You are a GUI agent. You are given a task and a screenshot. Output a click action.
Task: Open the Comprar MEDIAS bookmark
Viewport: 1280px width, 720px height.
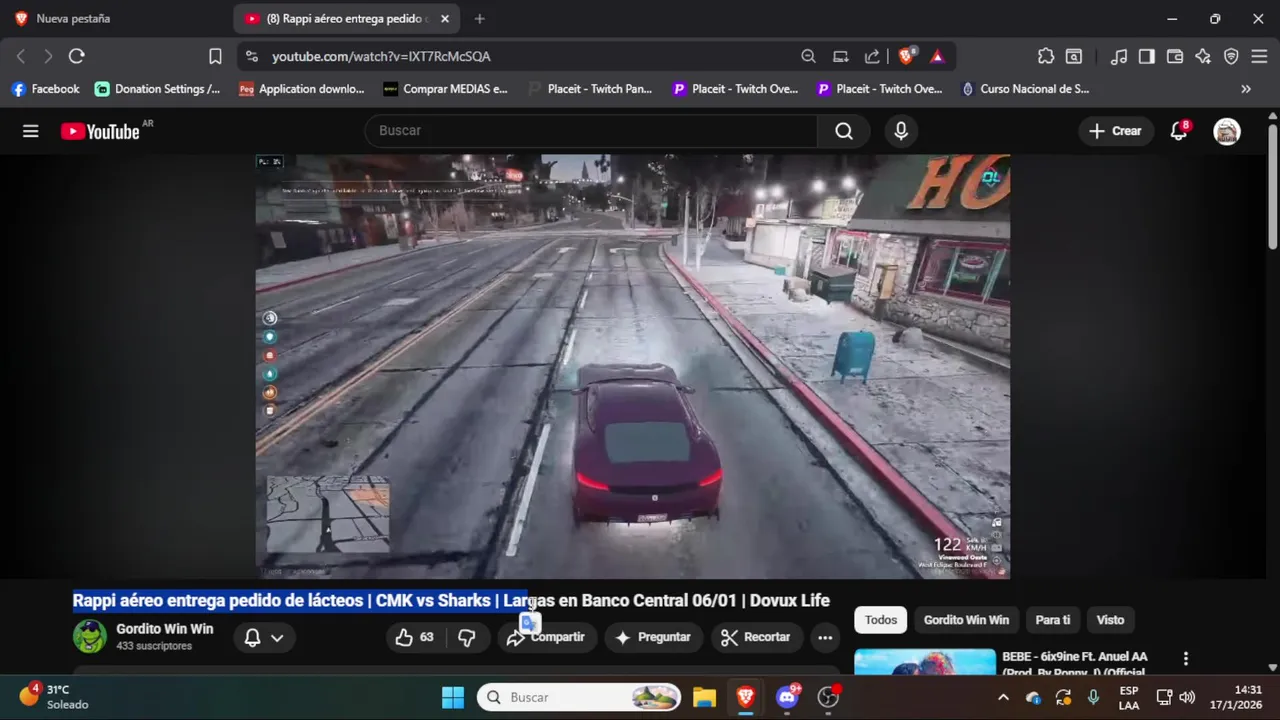coord(446,89)
